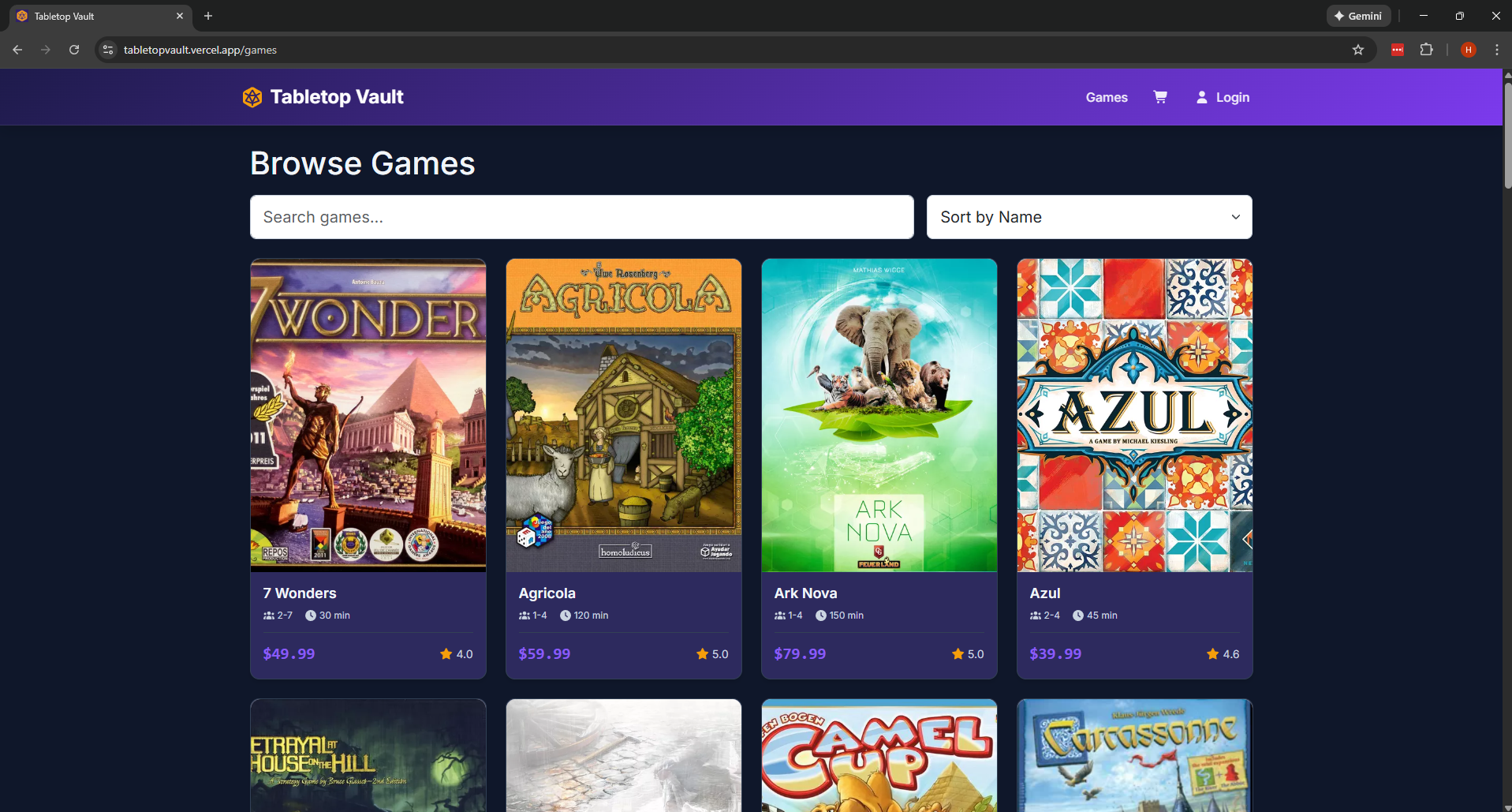Viewport: 1512px width, 812px height.
Task: Click the sort dropdown chevron arrow
Action: [x=1234, y=217]
